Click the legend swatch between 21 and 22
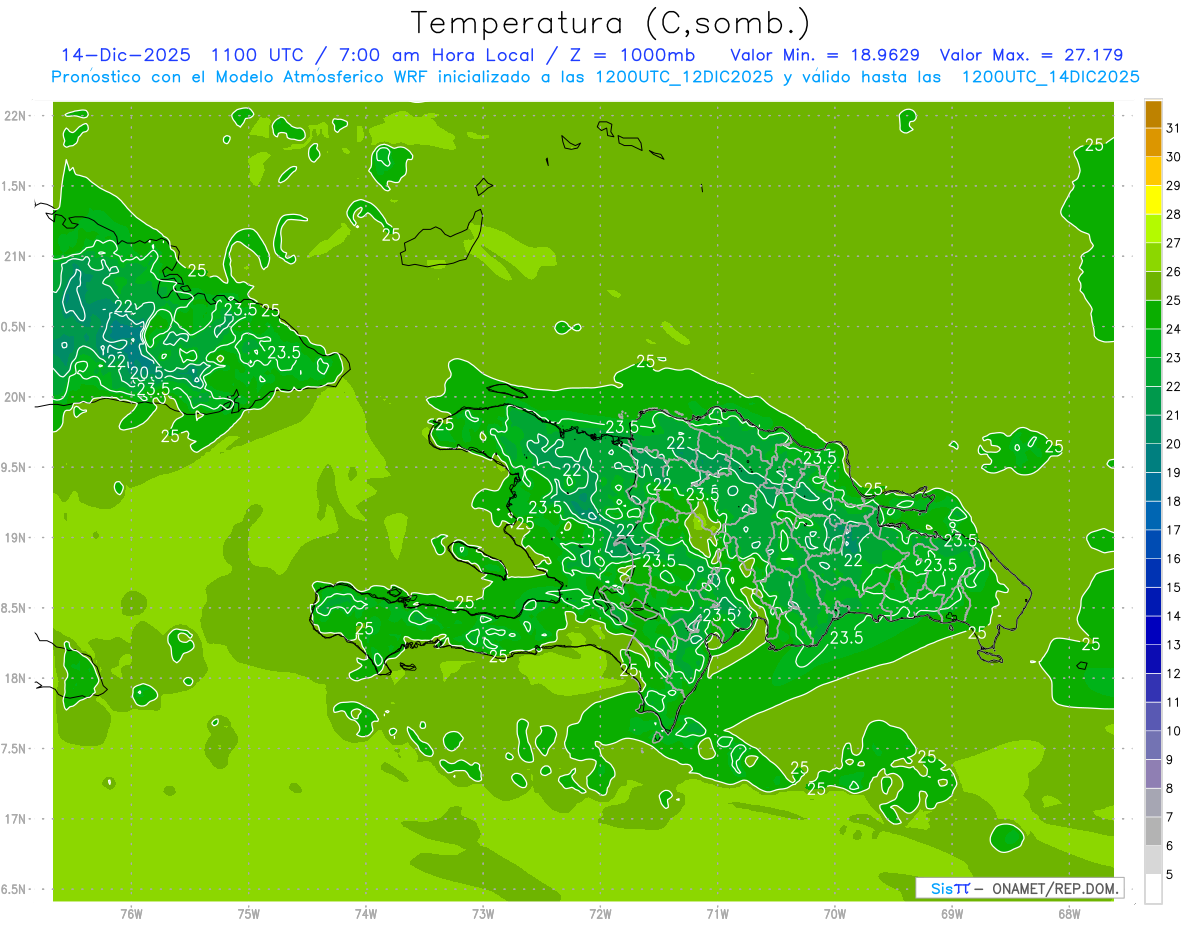The image size is (1200, 927). click(x=1153, y=401)
